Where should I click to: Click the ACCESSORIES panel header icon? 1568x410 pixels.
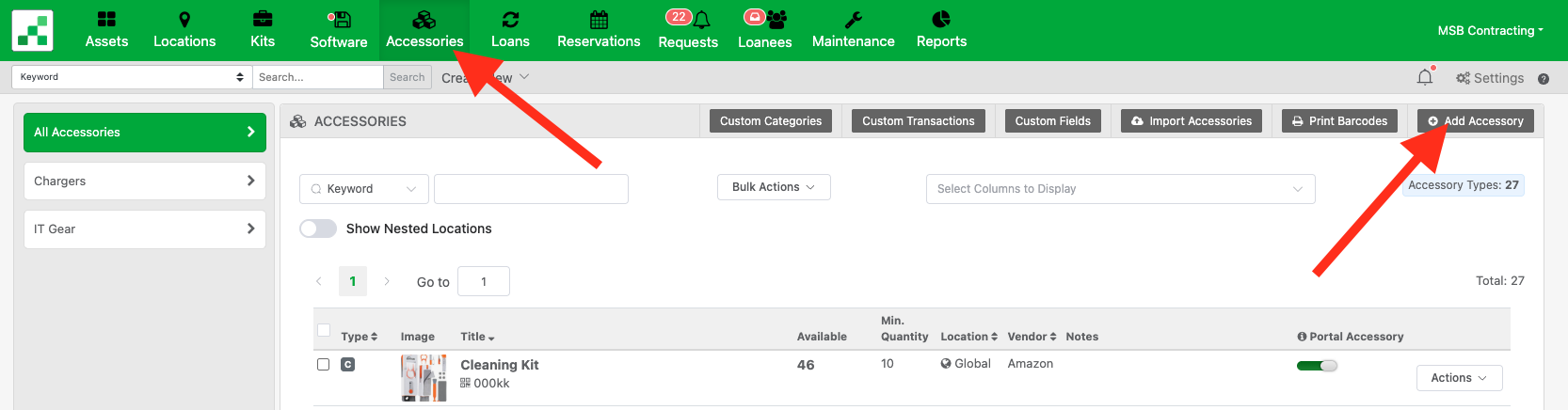298,121
